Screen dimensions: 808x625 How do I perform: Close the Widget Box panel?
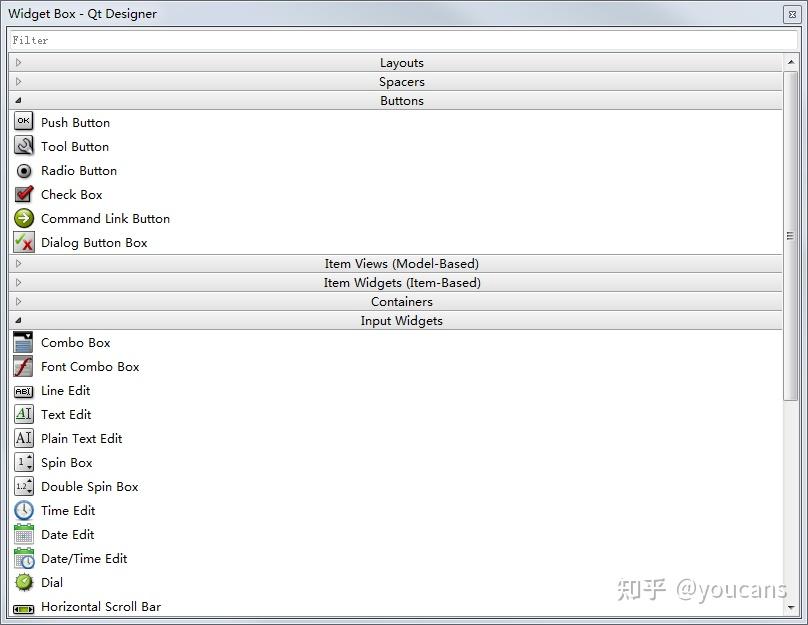pyautogui.click(x=792, y=14)
